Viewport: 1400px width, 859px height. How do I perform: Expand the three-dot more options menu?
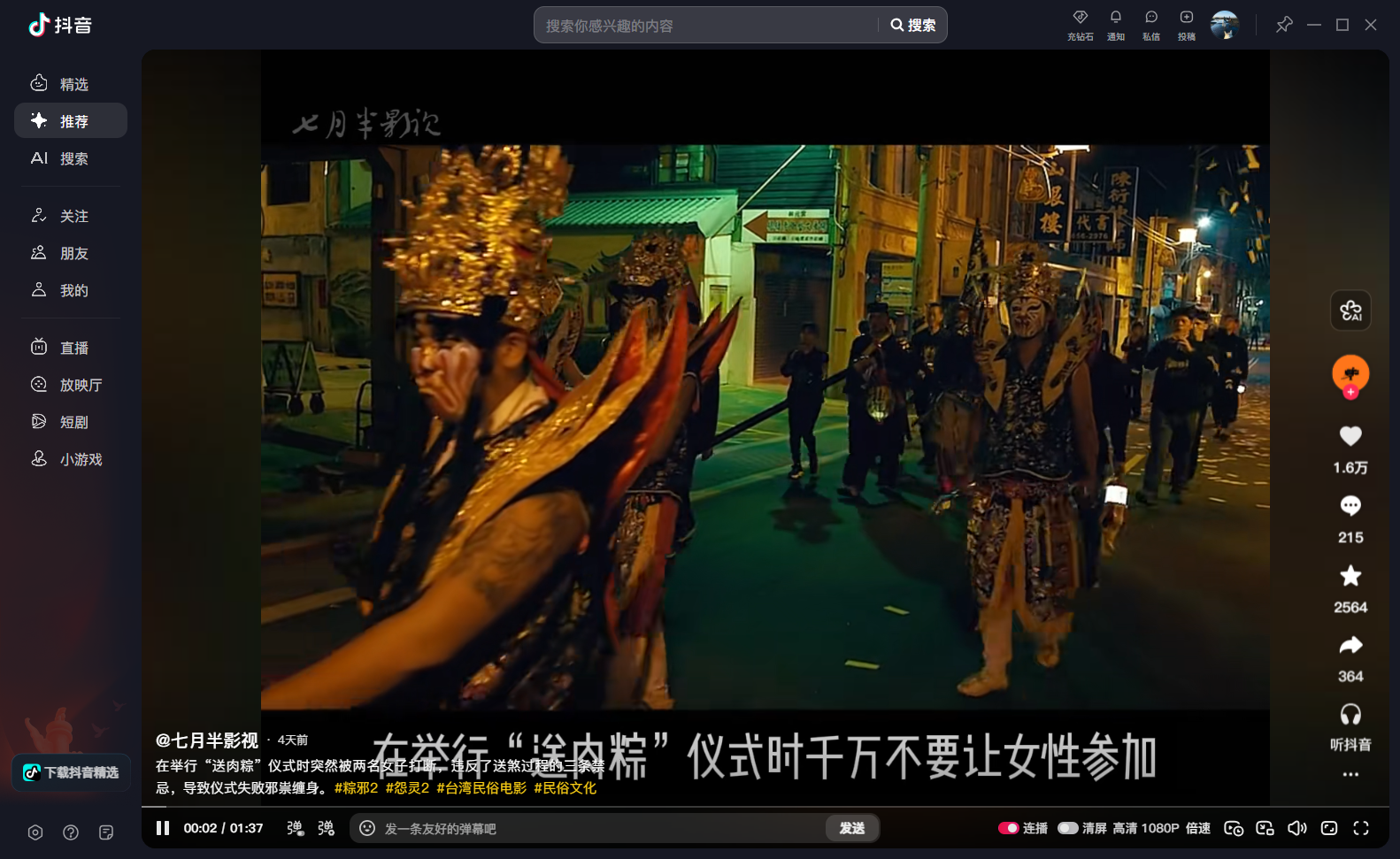(1350, 774)
